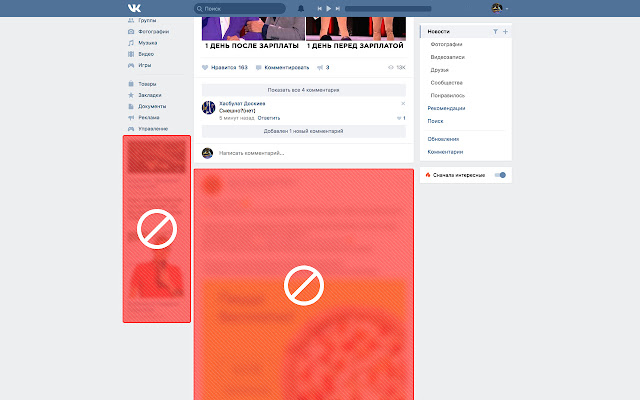The width and height of the screenshot is (640, 400).
Task: Seek within the header audio progress bar
Action: coord(388,9)
